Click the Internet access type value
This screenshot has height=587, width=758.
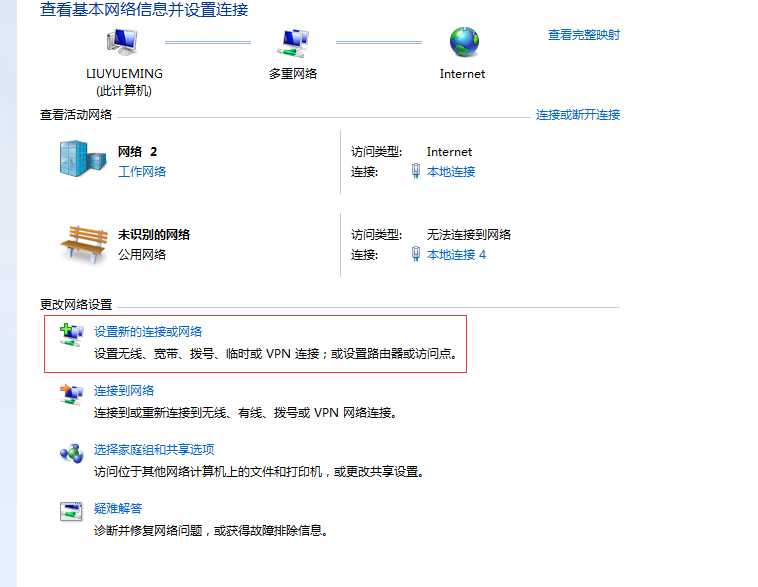click(449, 151)
